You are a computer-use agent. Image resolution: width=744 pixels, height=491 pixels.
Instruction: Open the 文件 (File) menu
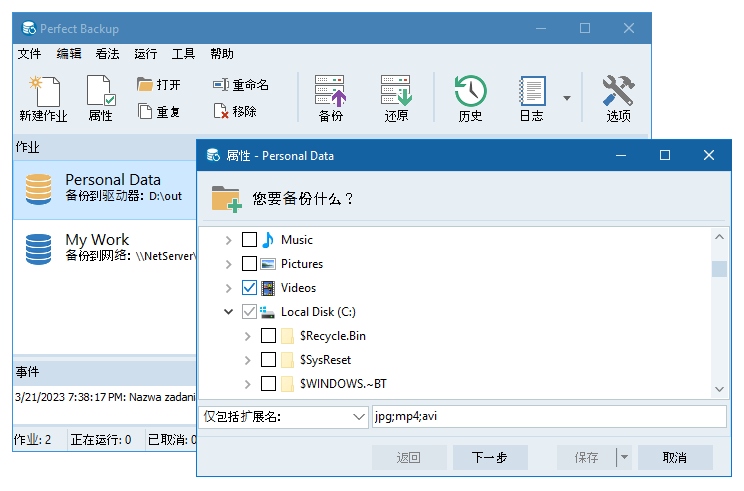[x=29, y=54]
